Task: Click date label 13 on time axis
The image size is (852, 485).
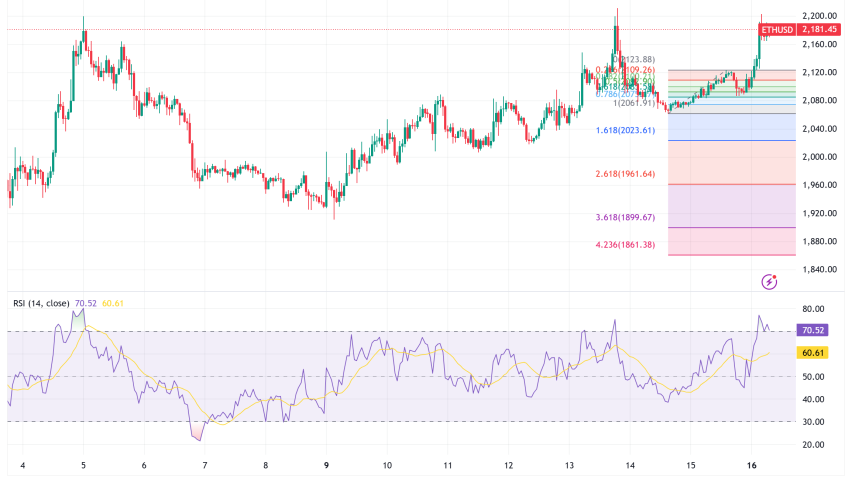Action: point(571,466)
